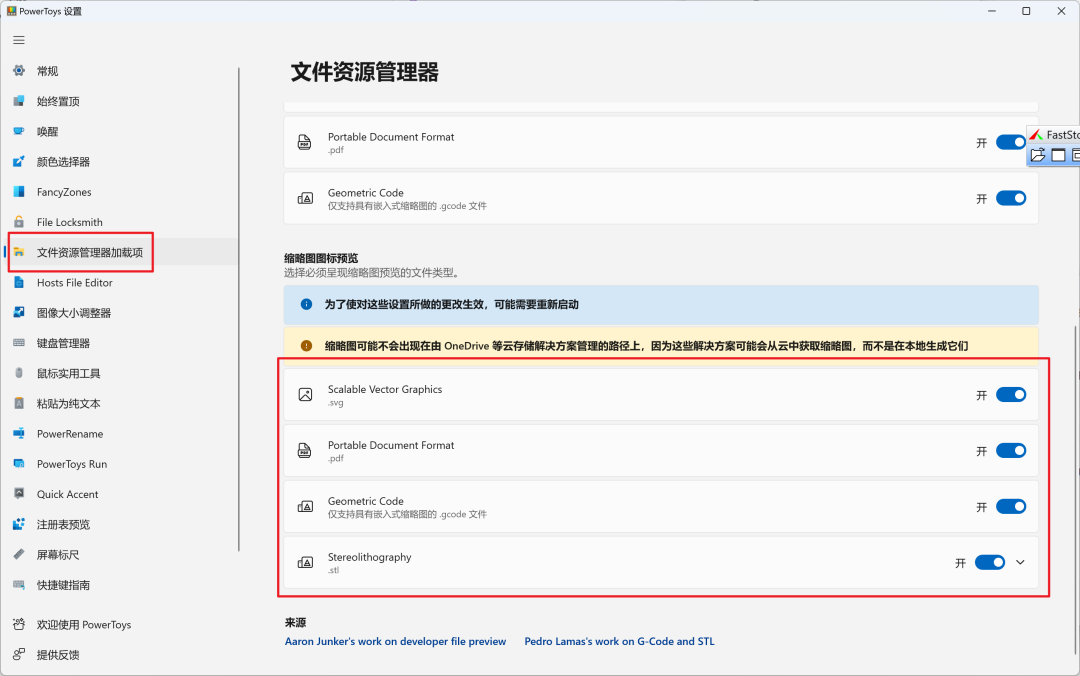Viewport: 1080px width, 676px height.
Task: Click the PowerRename icon
Action: coord(19,433)
